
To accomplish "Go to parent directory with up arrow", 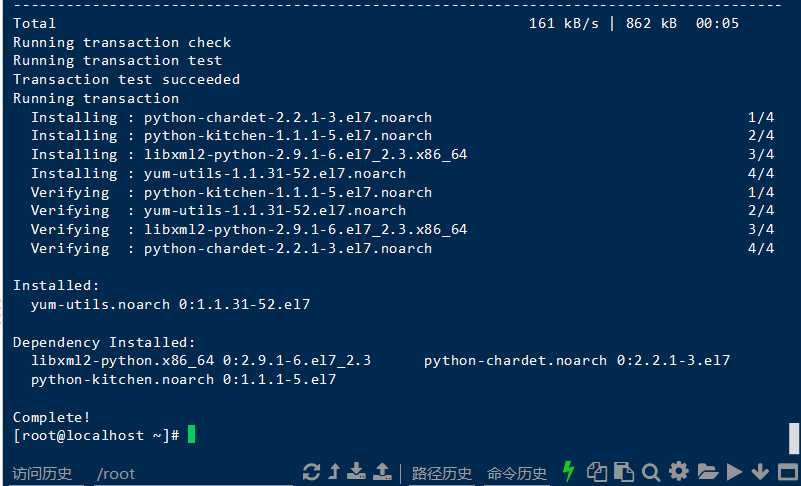I will point(335,471).
